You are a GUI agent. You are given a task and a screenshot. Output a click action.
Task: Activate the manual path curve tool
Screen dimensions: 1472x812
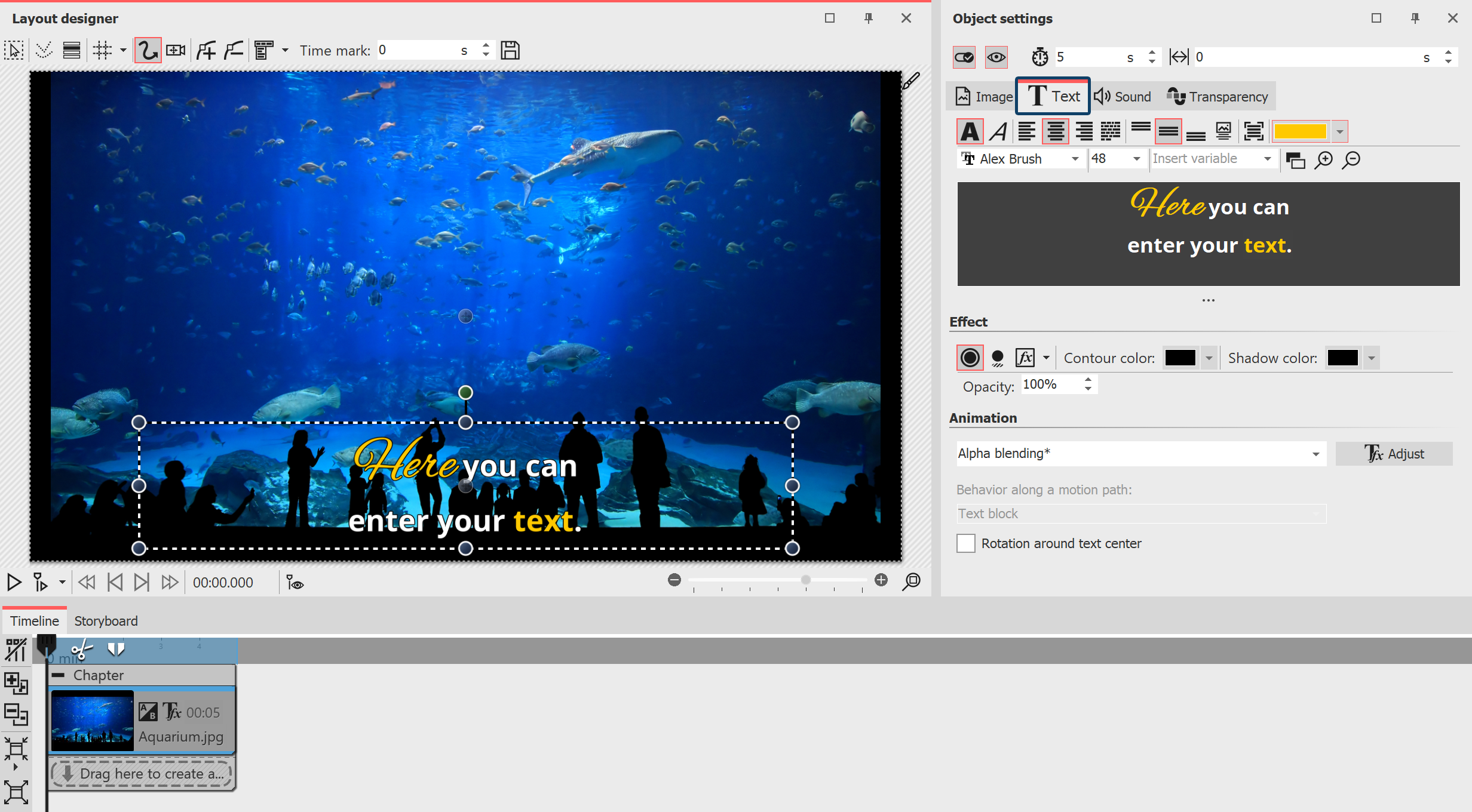(148, 50)
